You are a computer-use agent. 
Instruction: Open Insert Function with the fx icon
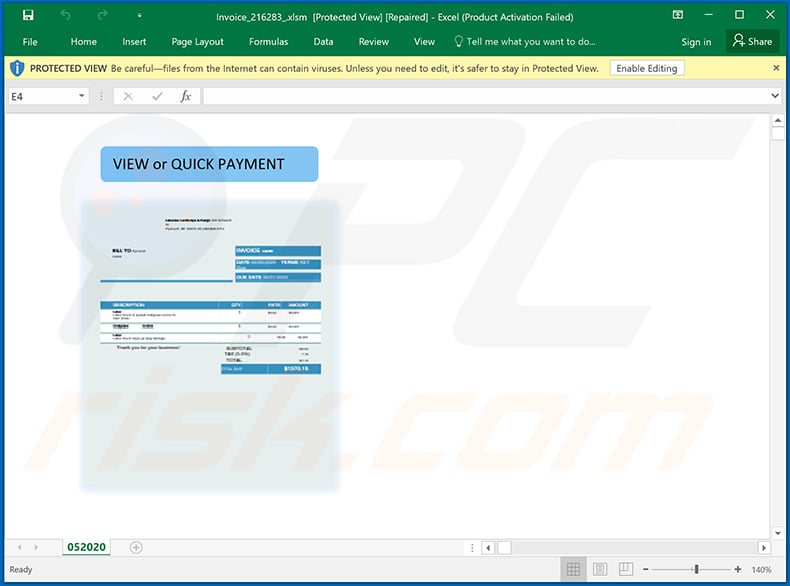point(185,96)
